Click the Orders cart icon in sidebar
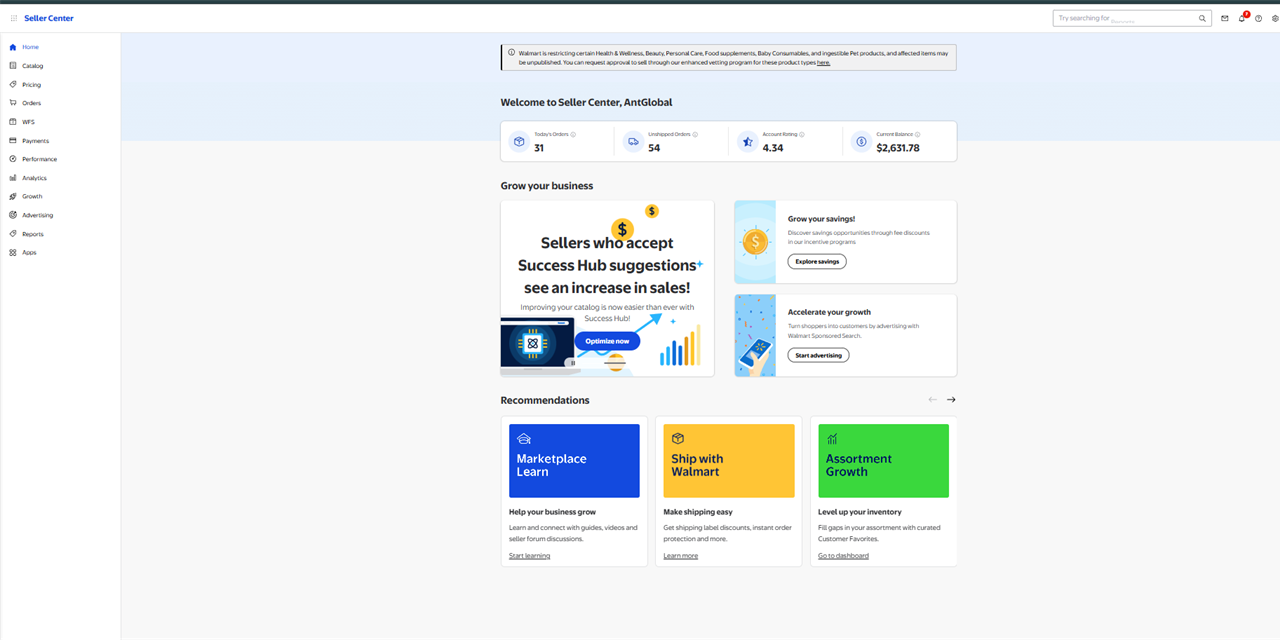The width and height of the screenshot is (1280, 640). pyautogui.click(x=13, y=103)
